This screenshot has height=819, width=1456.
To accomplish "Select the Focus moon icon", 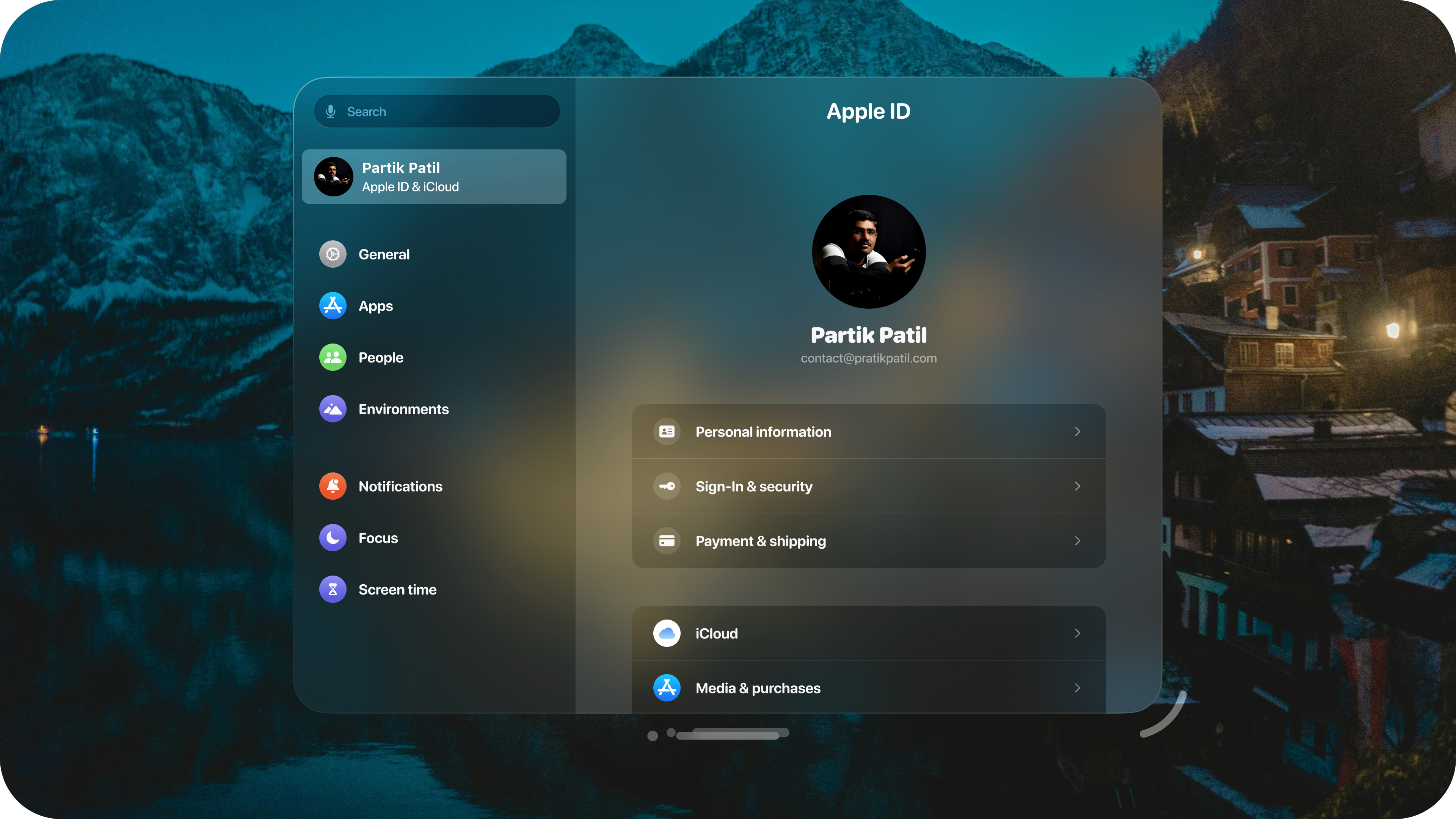I will (333, 538).
